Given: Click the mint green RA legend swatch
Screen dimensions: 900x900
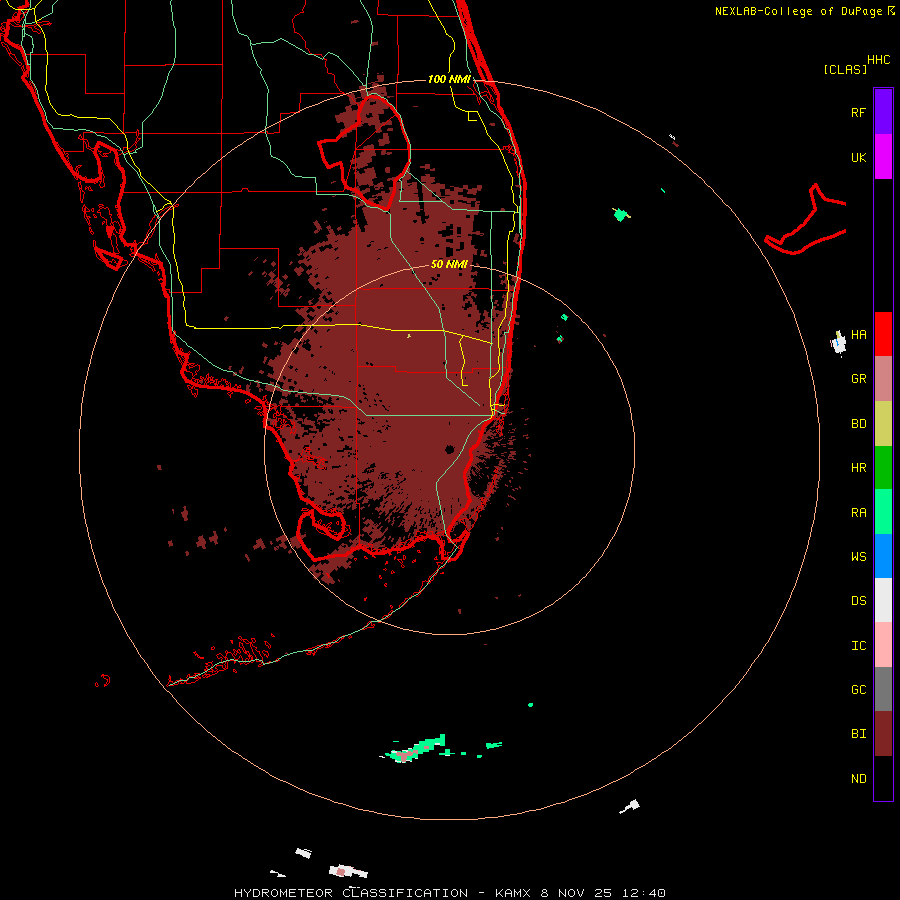Looking at the screenshot, I should [883, 511].
